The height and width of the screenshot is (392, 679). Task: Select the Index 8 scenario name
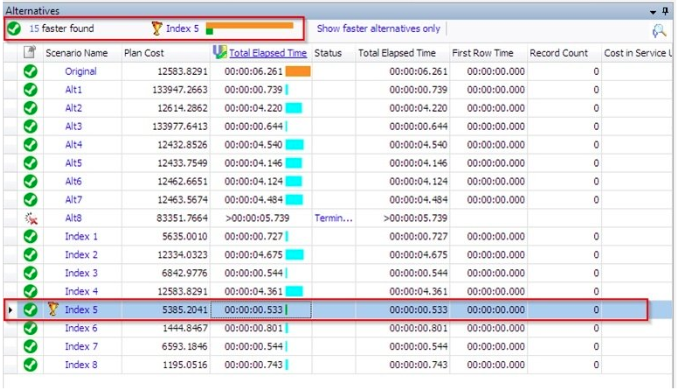tap(81, 365)
